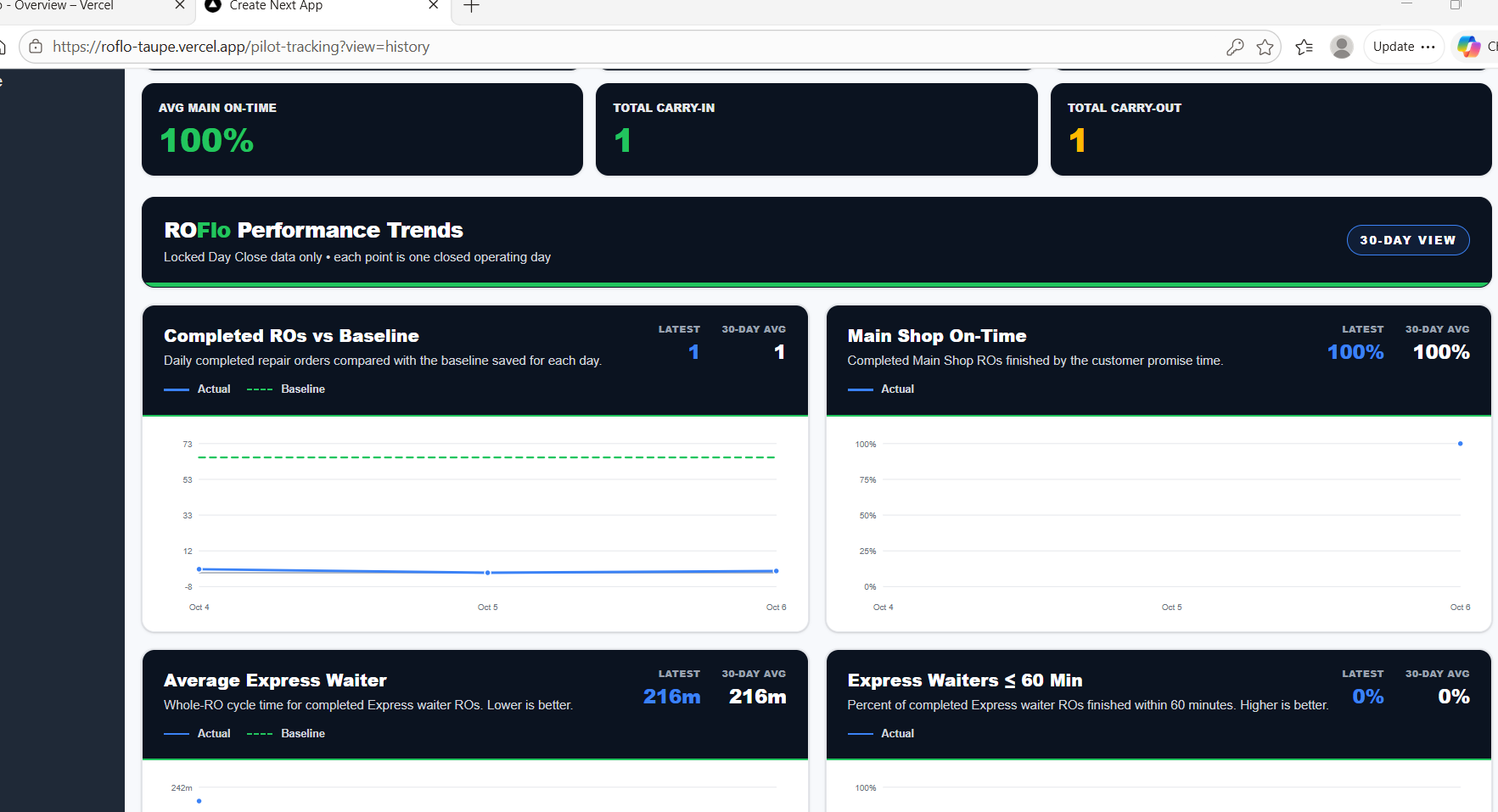The height and width of the screenshot is (812, 1498).
Task: Open the browser menu three dots
Action: pyautogui.click(x=1428, y=47)
